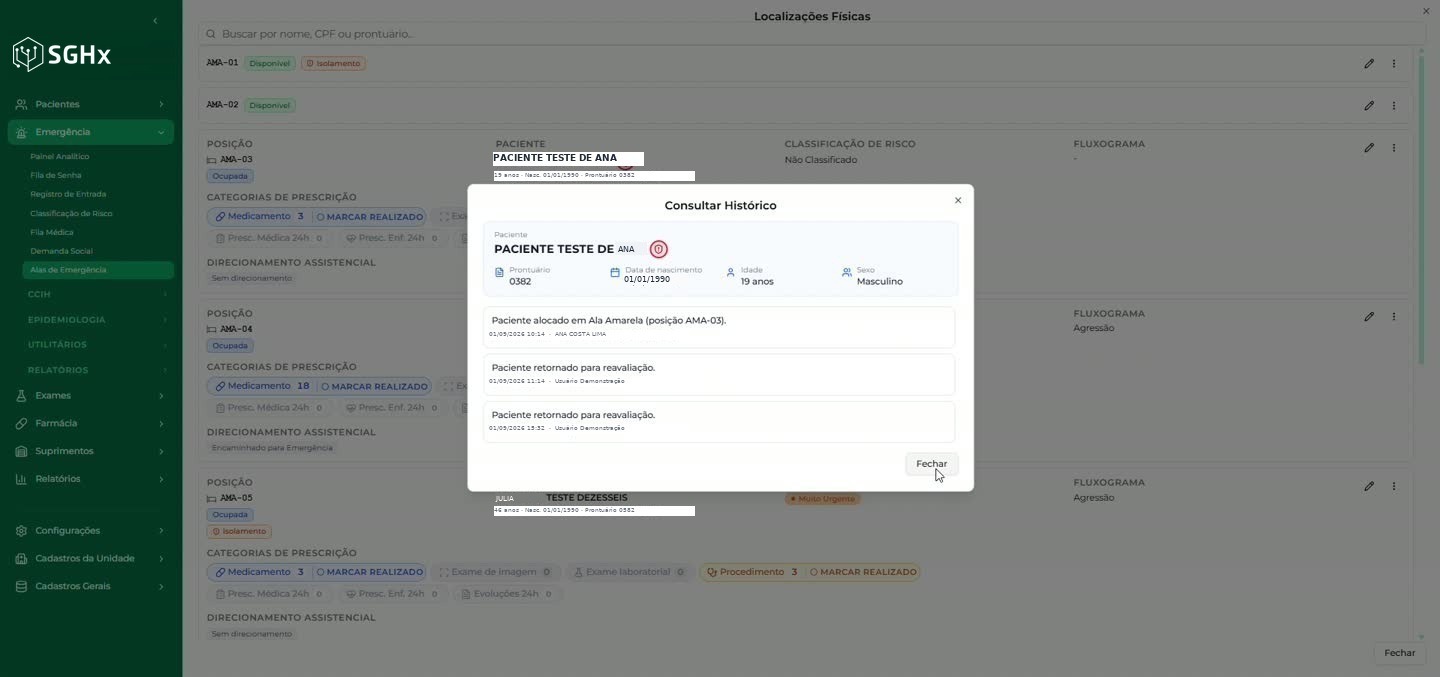1440x677 pixels.
Task: Click the Medicamento 3 chip for AMA-03
Action: (x=259, y=216)
